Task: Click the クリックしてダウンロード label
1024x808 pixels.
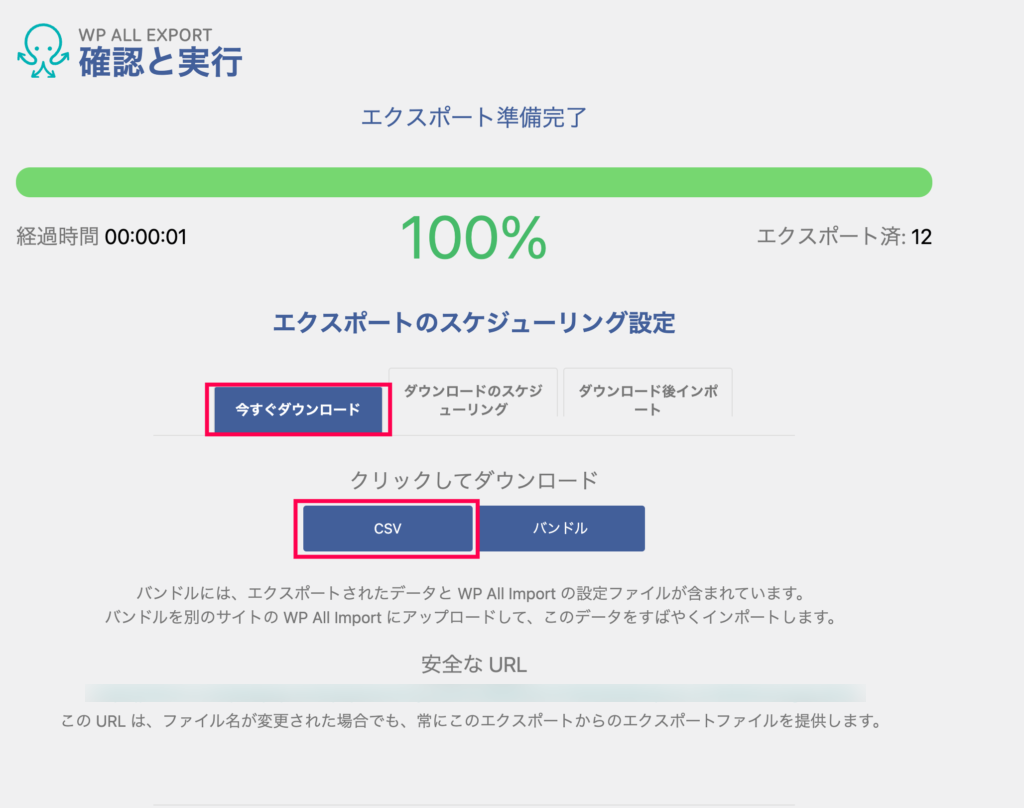Action: point(473,480)
